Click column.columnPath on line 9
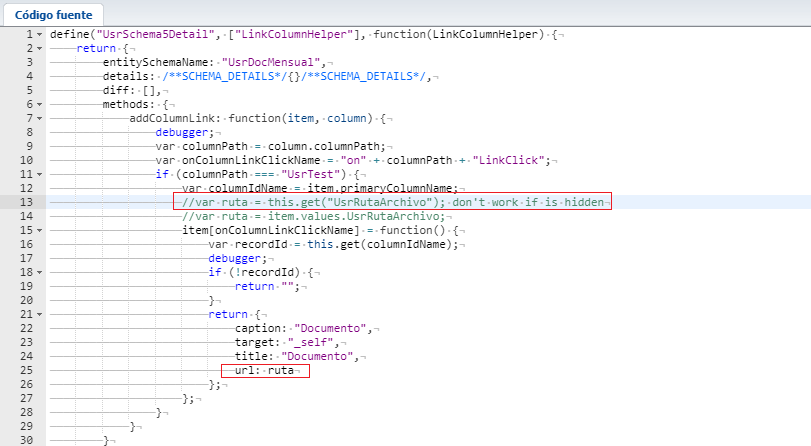The image size is (811, 446). 324,146
